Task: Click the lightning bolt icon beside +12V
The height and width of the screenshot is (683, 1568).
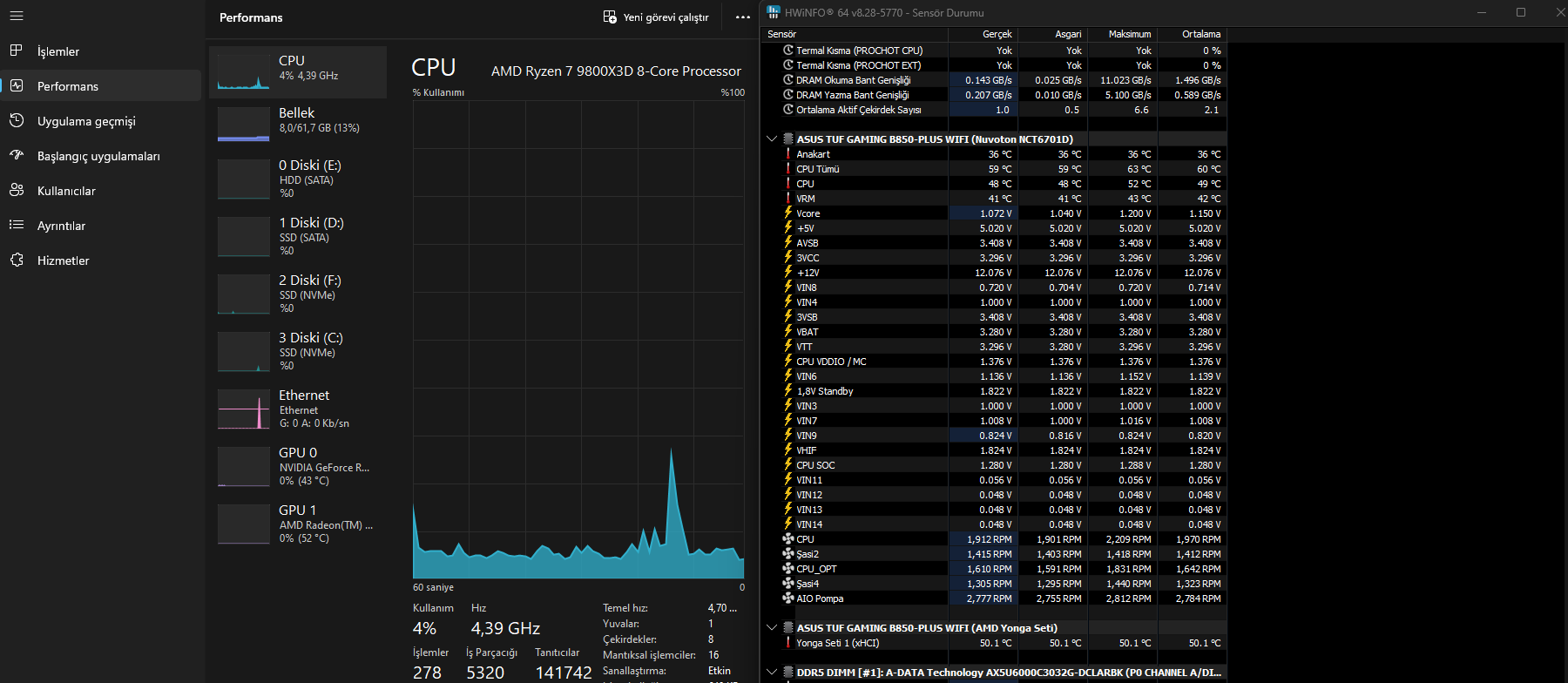Action: click(x=788, y=273)
